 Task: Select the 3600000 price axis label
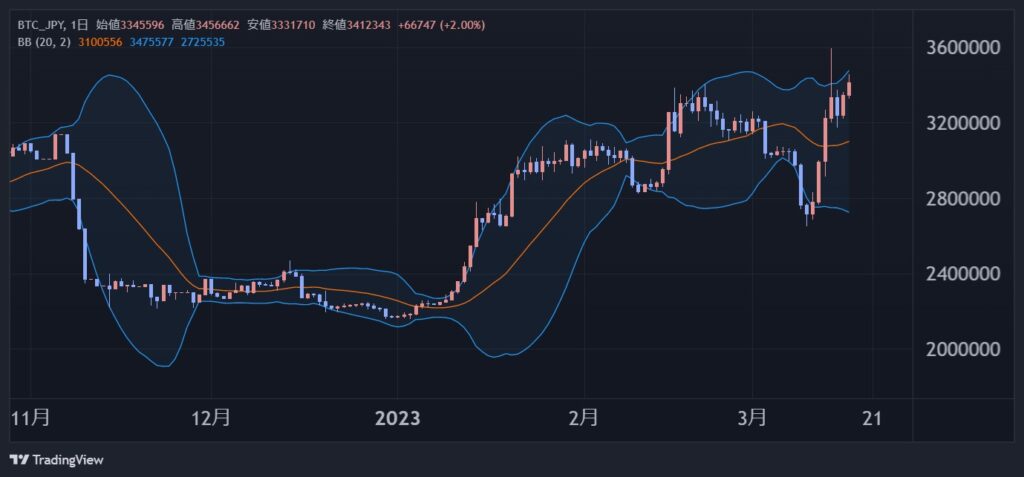point(963,48)
